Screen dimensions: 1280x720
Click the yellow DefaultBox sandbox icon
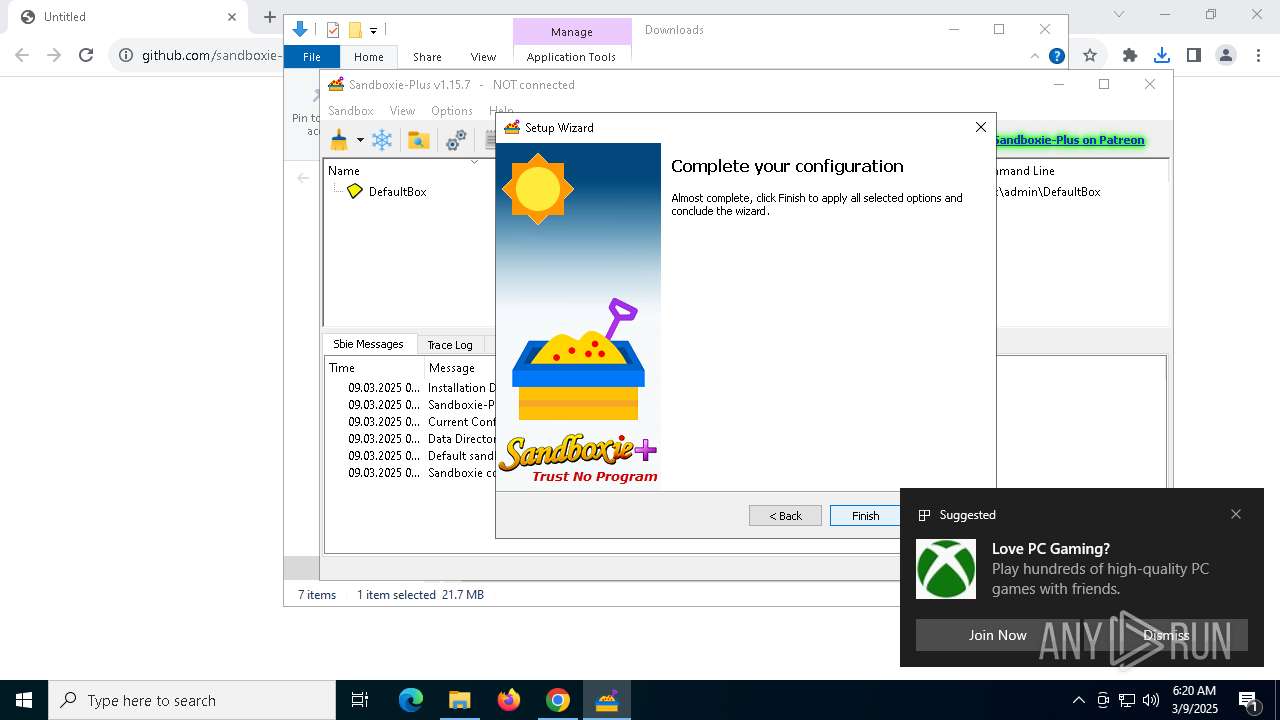(x=355, y=191)
